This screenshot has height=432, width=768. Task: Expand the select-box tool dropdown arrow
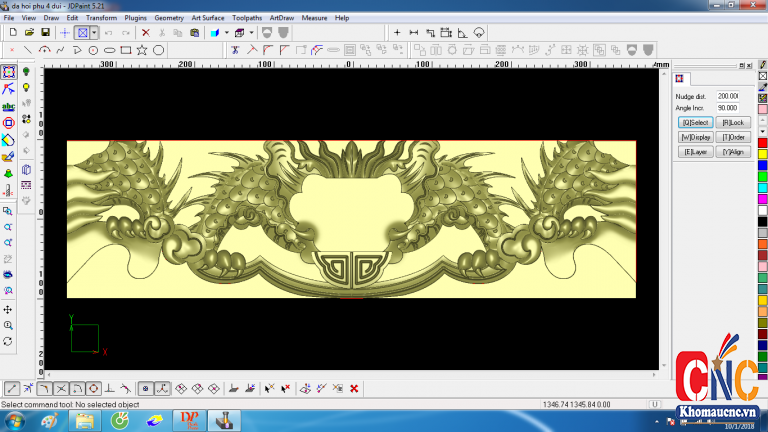94,33
